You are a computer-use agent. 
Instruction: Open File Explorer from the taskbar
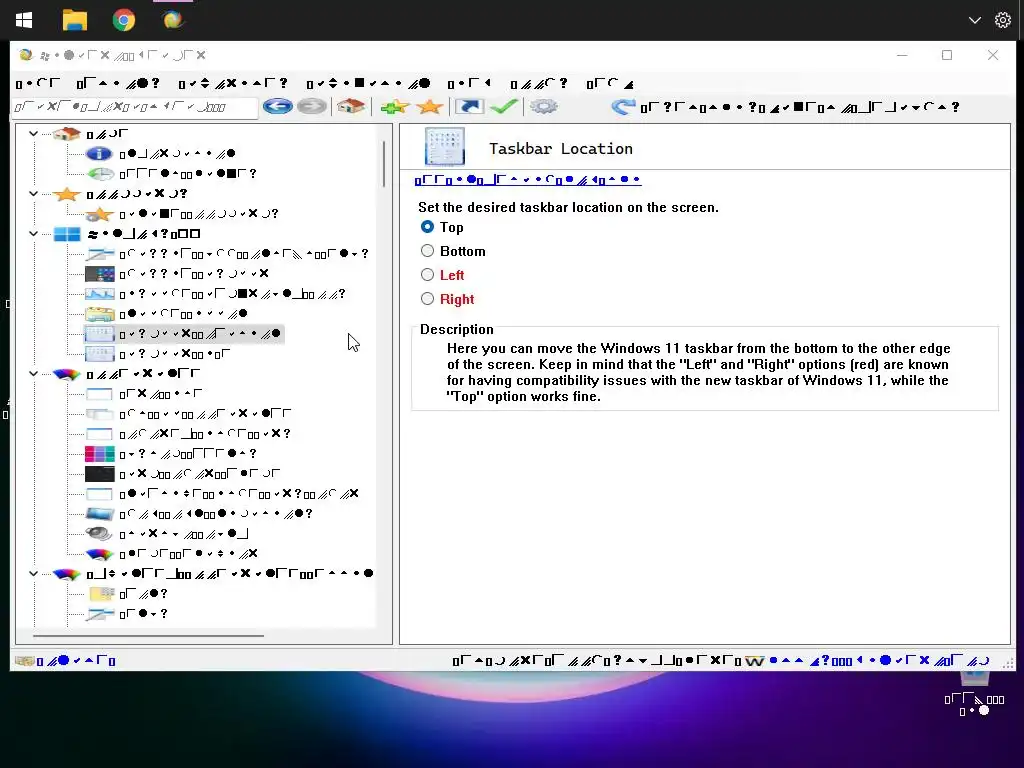coord(74,20)
